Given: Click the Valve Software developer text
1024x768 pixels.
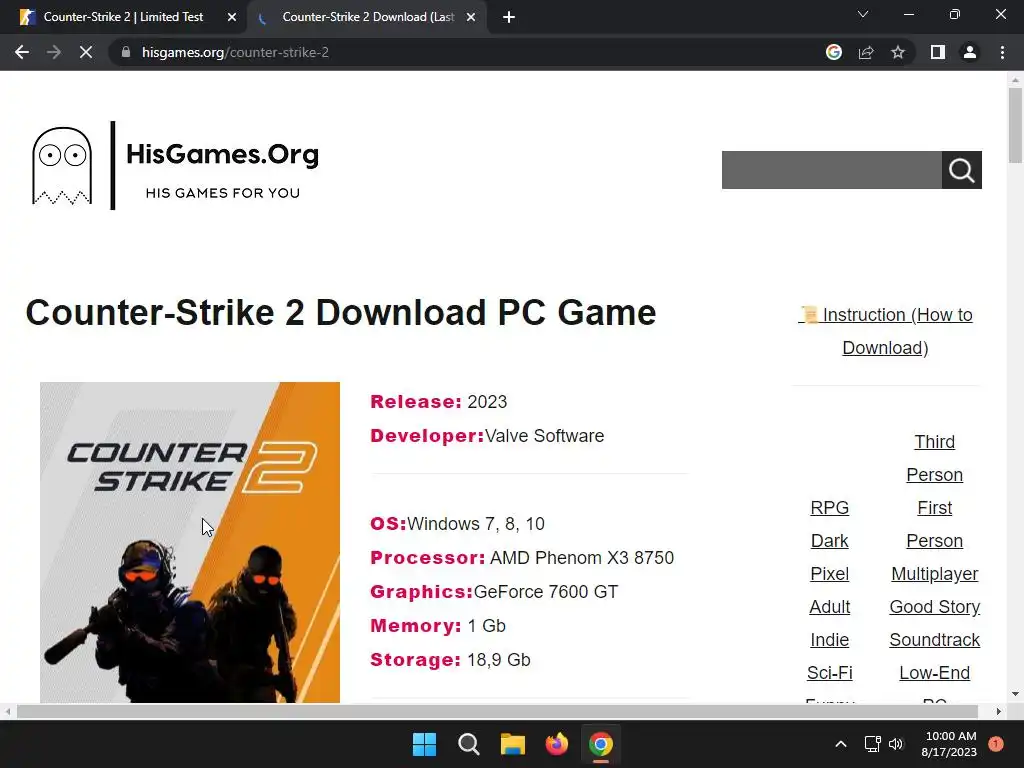Looking at the screenshot, I should point(545,436).
